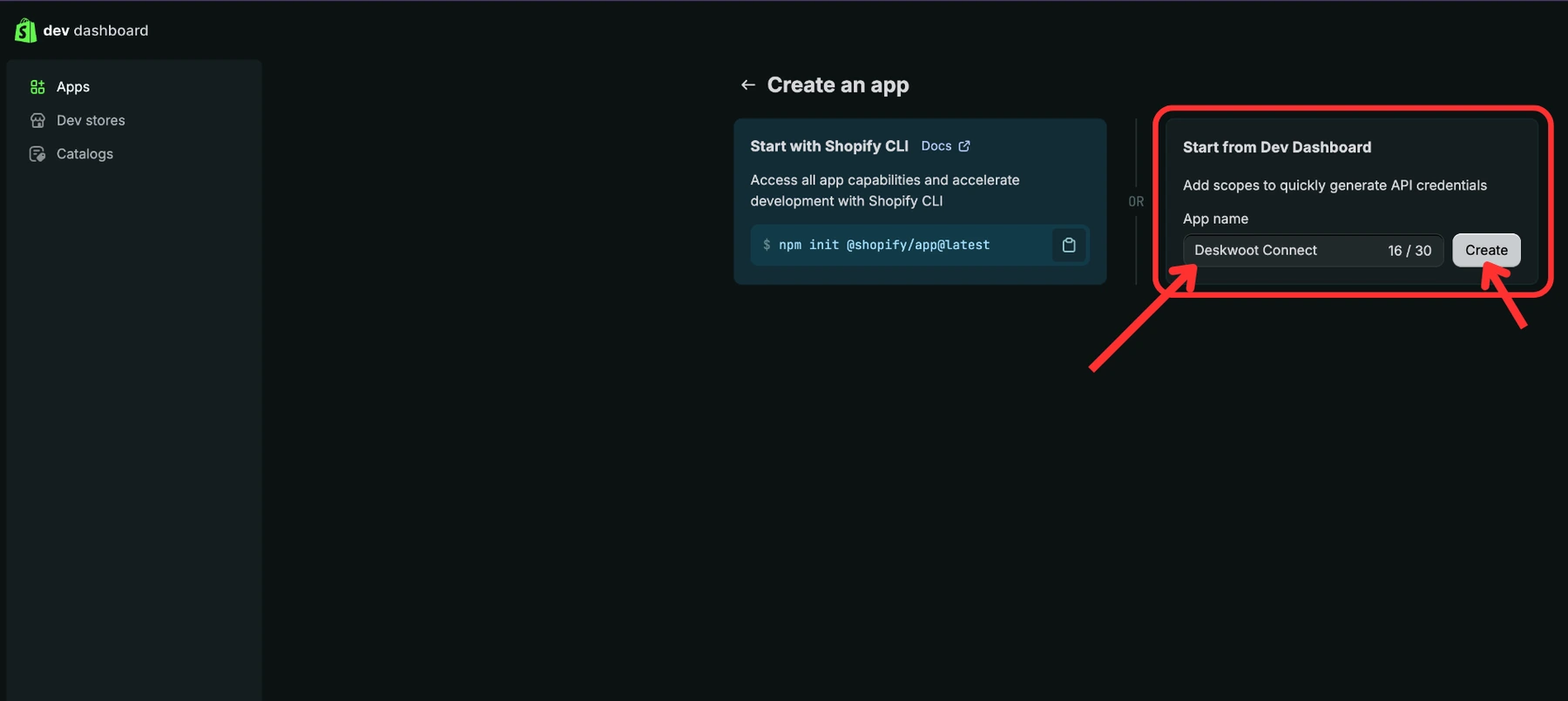The image size is (1568, 701).
Task: Focus the App name input field
Action: point(1313,251)
